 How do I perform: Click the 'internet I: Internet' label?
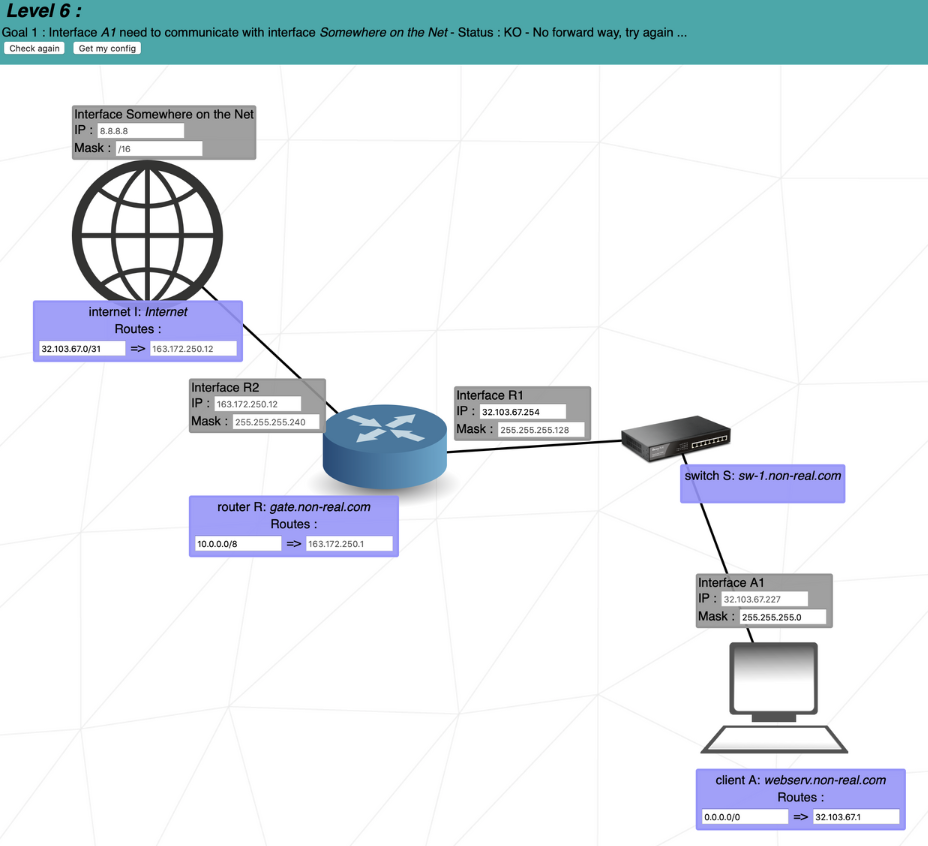(138, 312)
